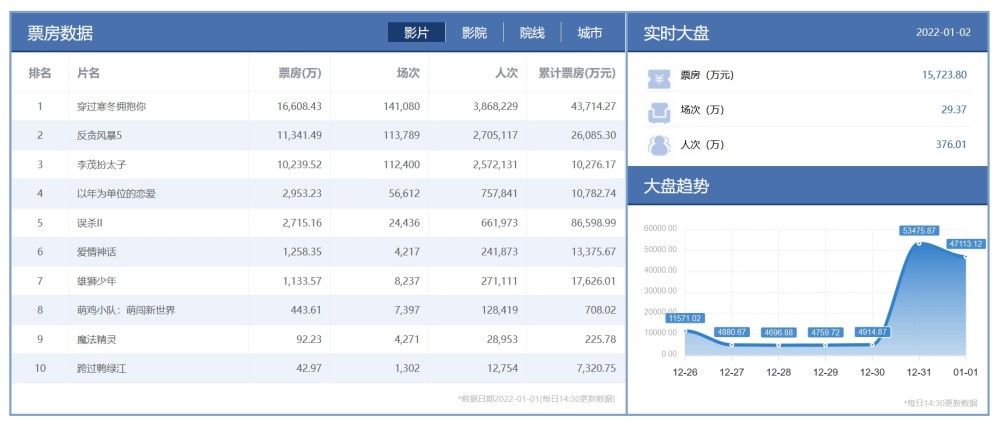Screen dimensions: 1000x429
Task: Open the 影院 tab
Action: (475, 33)
